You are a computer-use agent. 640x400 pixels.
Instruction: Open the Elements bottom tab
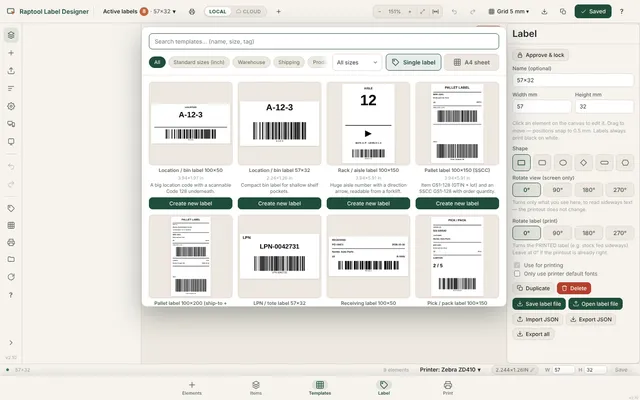point(192,388)
